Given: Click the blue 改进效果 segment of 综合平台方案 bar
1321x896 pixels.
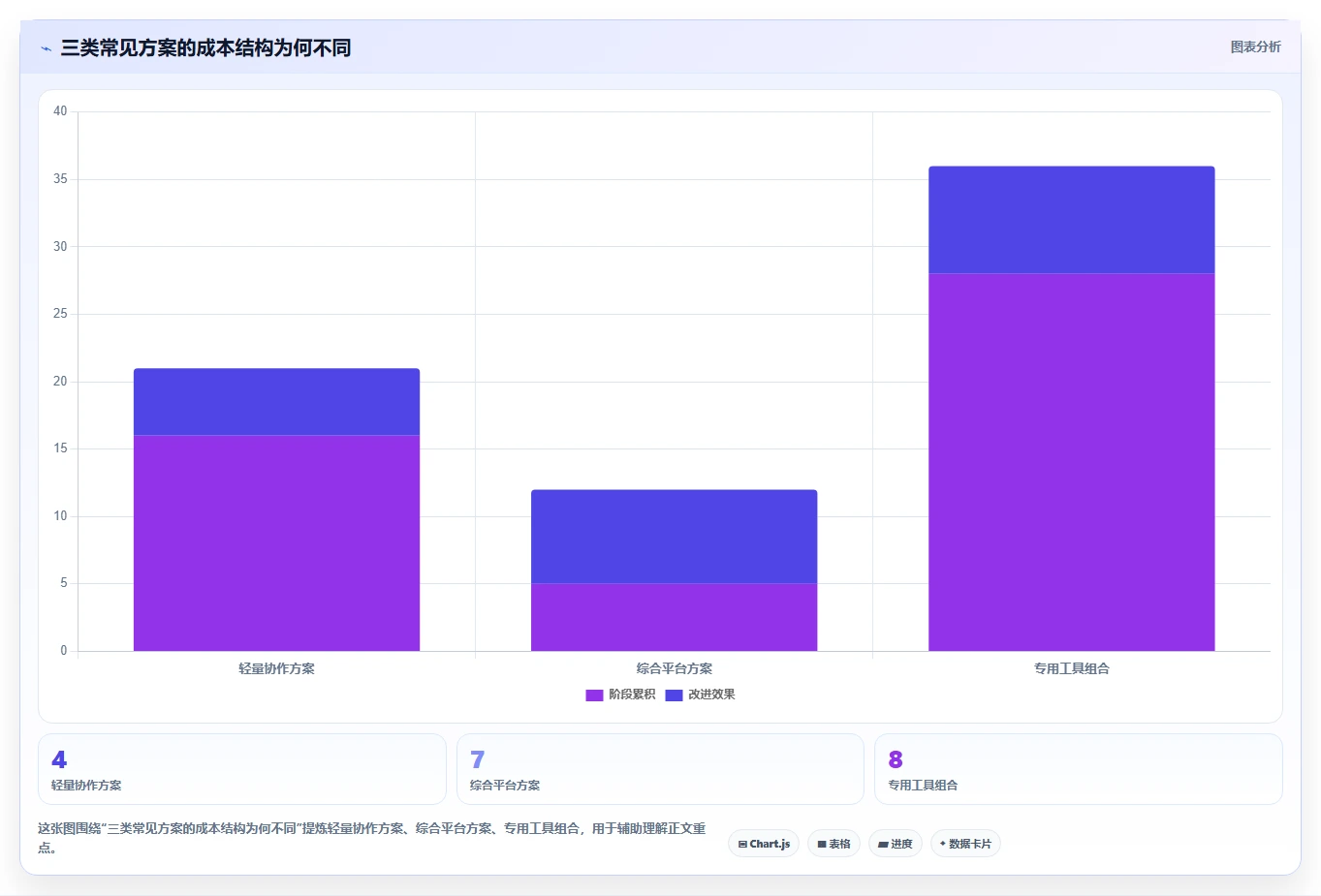Looking at the screenshot, I should tap(674, 537).
